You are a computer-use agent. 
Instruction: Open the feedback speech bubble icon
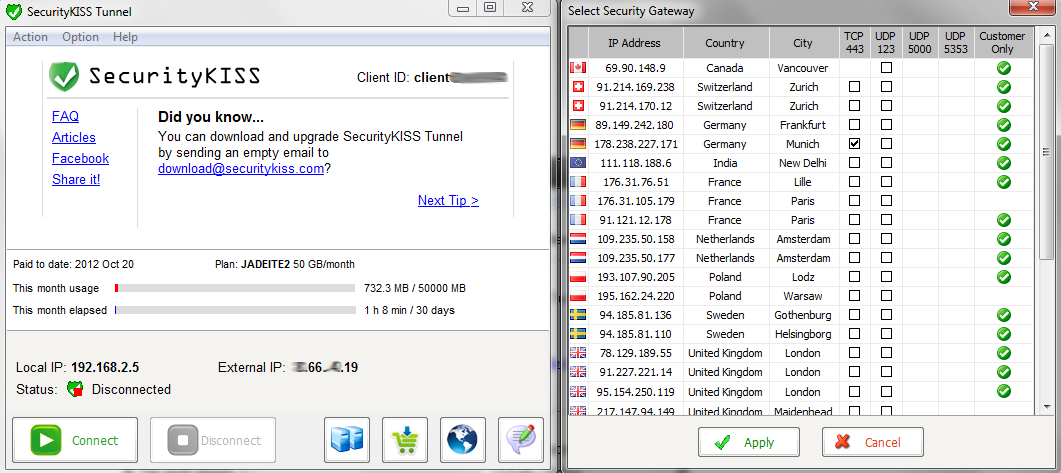[521, 440]
